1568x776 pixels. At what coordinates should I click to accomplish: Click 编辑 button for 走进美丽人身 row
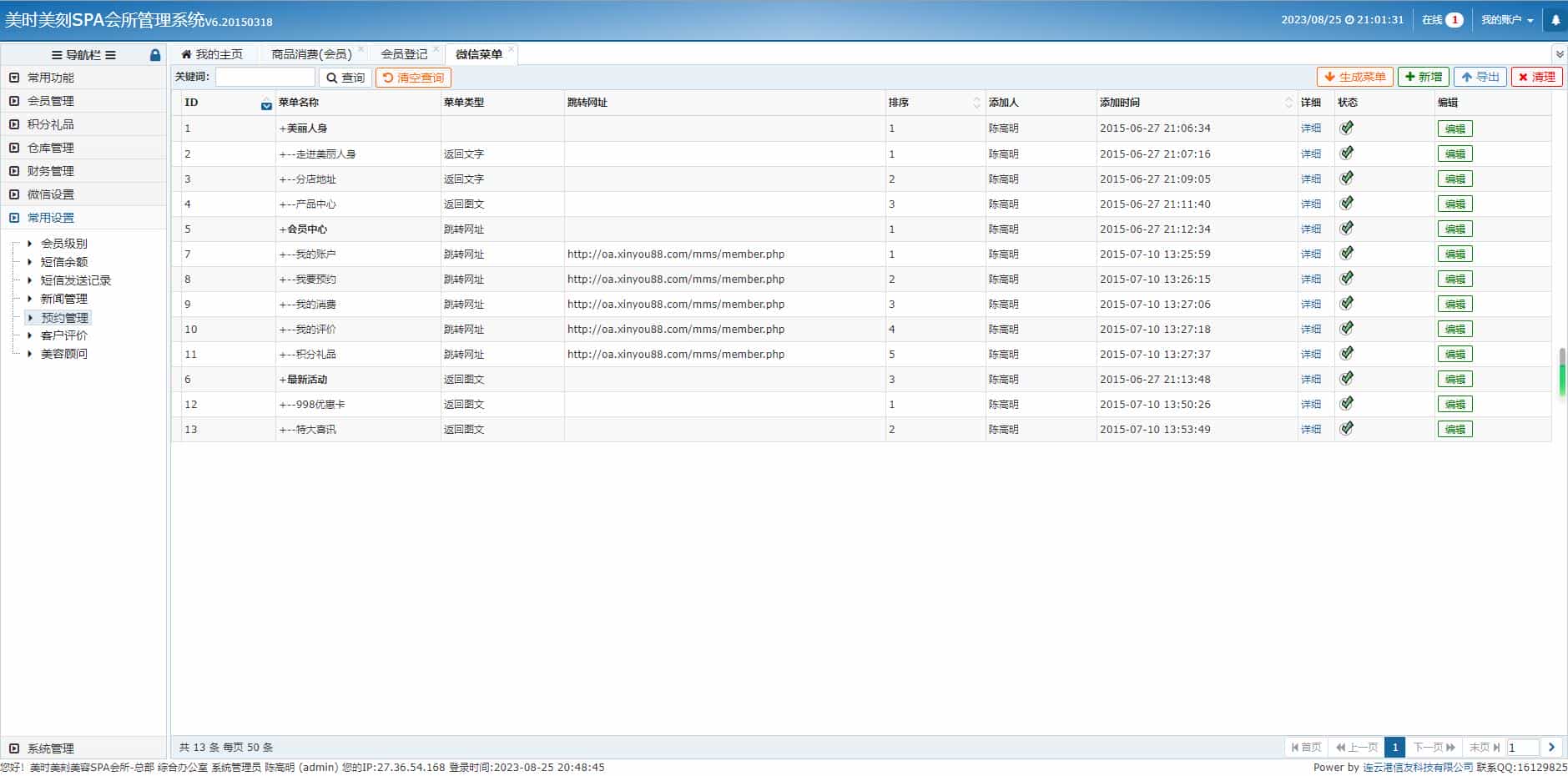pyautogui.click(x=1455, y=154)
